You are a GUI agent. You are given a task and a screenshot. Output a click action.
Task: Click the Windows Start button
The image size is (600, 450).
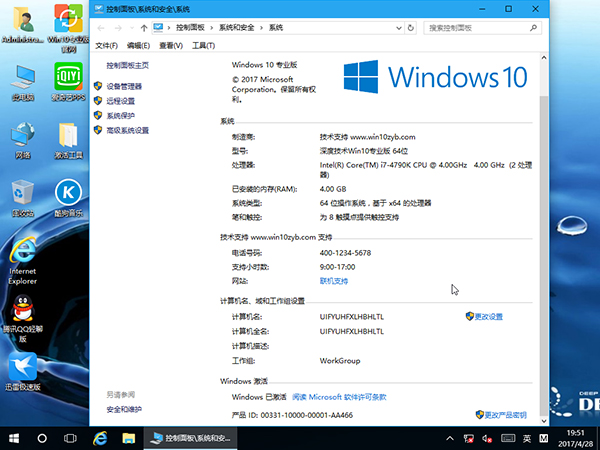coord(14,438)
